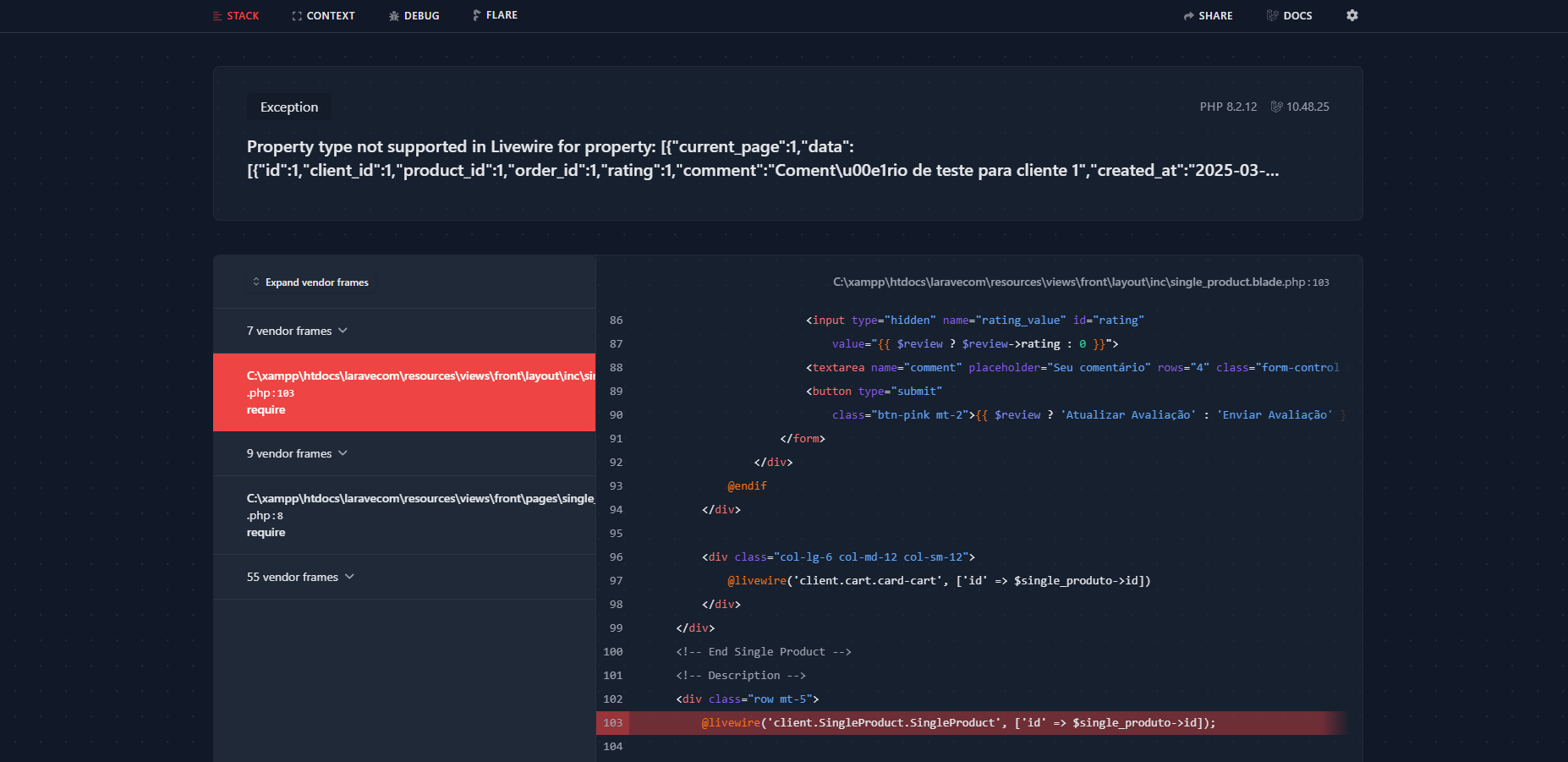Expand the 7 vendor frames group
Viewport: 1568px width, 762px height.
(x=297, y=331)
